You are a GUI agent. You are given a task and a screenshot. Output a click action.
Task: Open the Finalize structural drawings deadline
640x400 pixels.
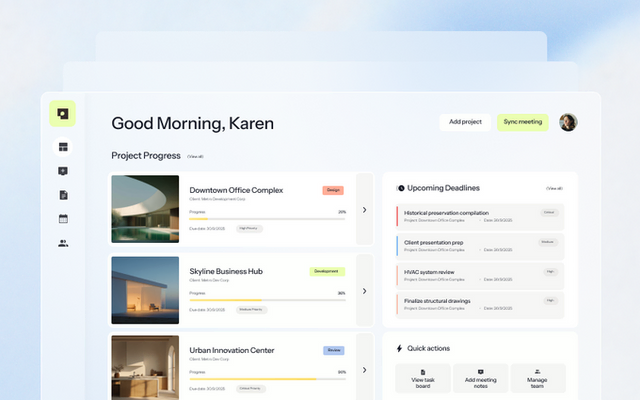[x=480, y=304]
